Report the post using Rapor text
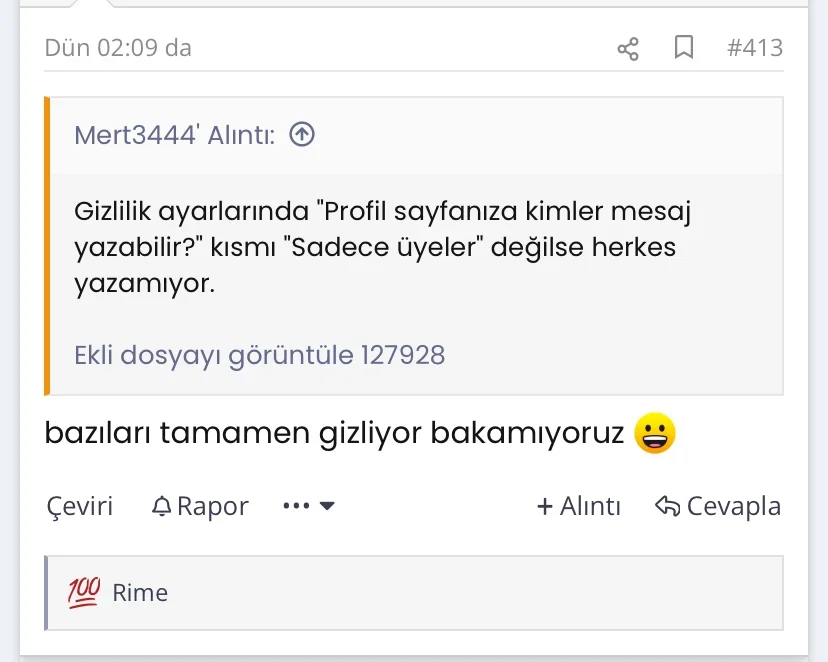This screenshot has width=828, height=662. [x=213, y=507]
